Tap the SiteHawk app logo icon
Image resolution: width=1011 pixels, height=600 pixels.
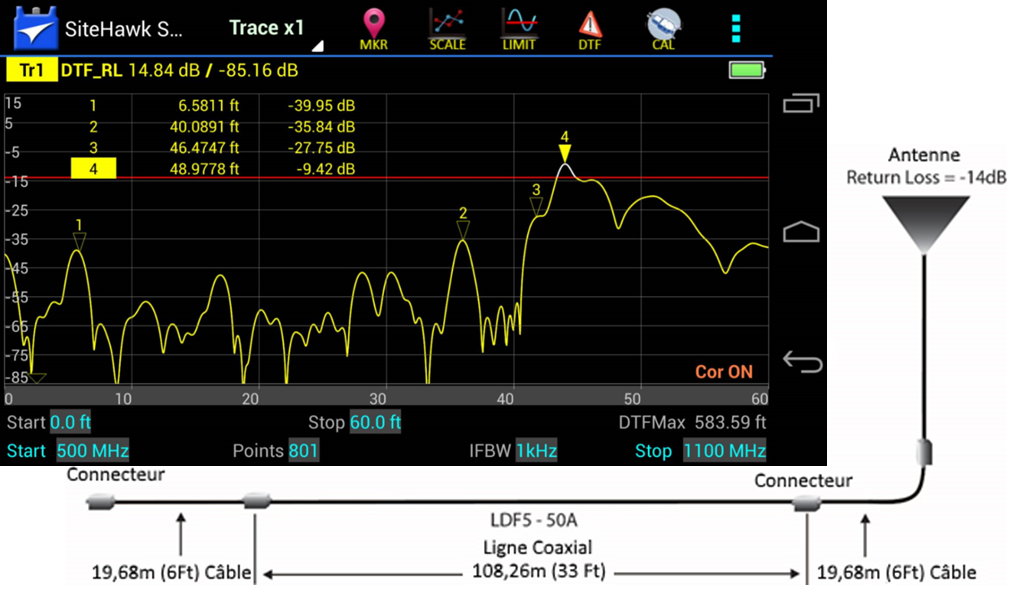(x=35, y=29)
